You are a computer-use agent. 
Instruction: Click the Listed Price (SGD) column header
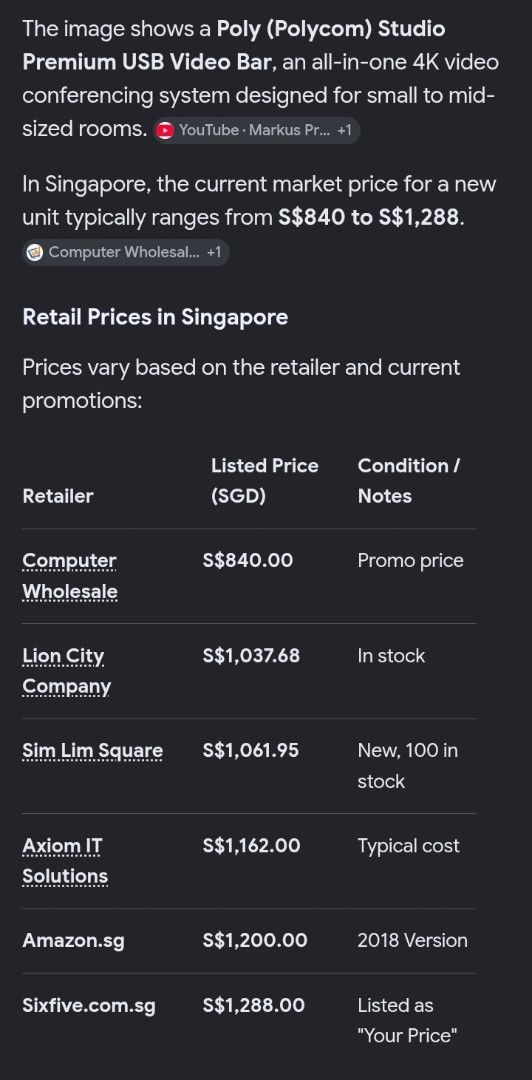(265, 481)
